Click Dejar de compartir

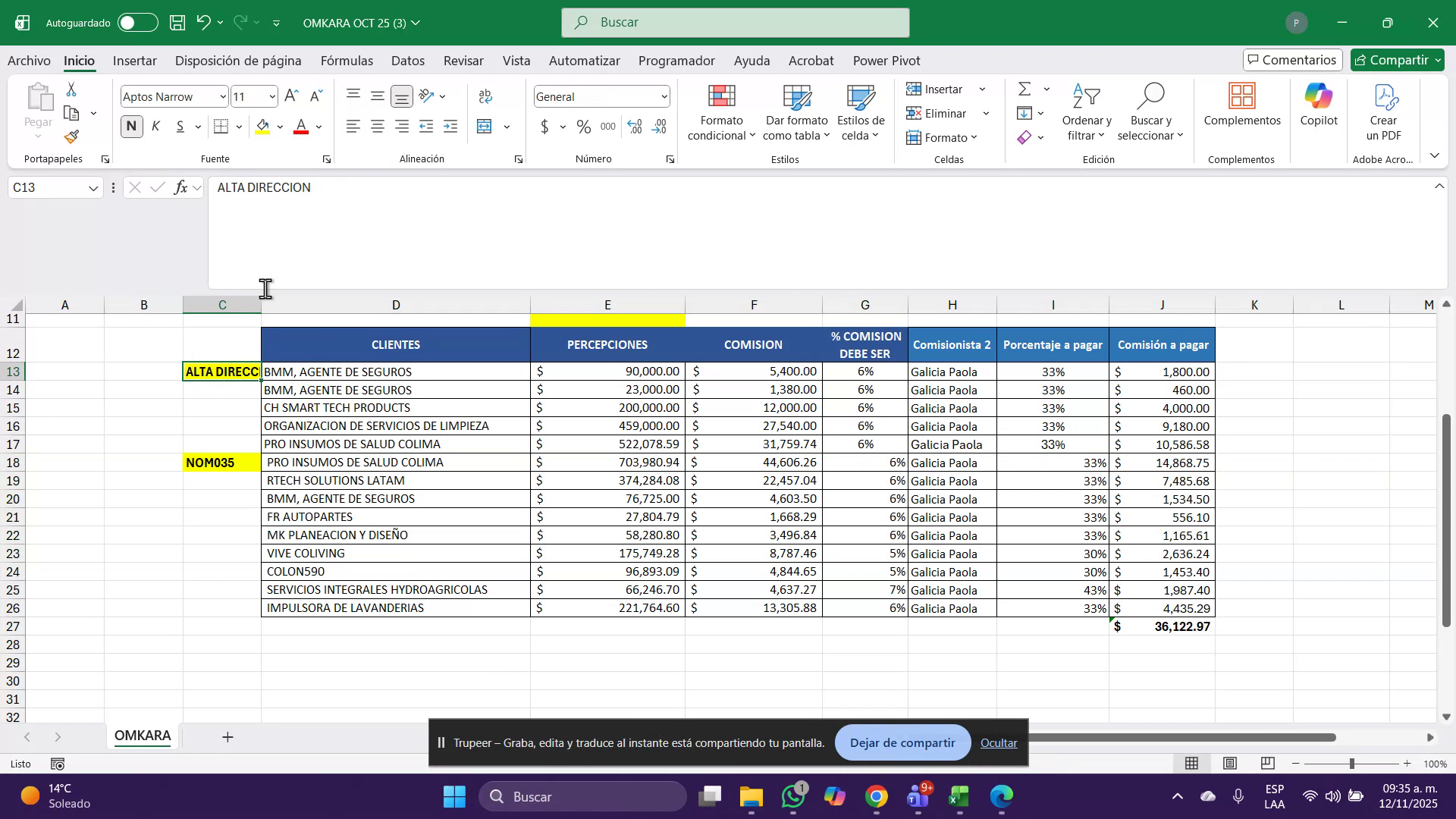point(902,742)
